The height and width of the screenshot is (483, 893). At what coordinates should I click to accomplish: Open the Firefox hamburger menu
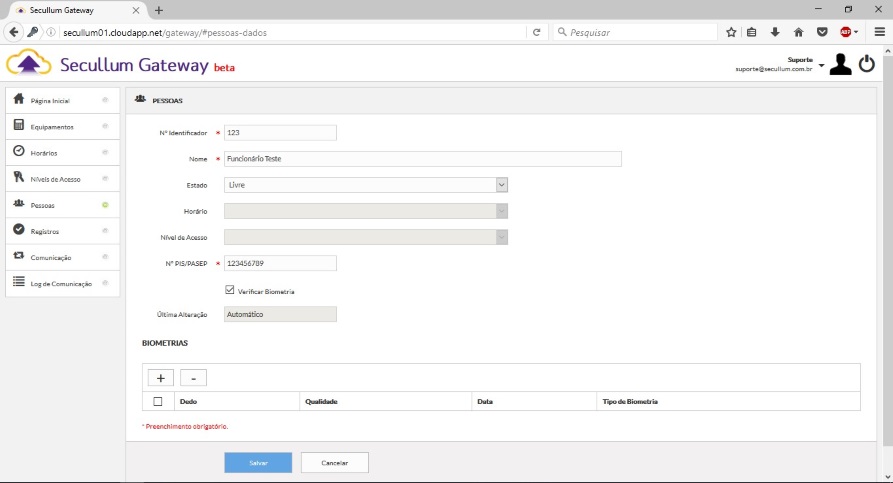click(879, 32)
